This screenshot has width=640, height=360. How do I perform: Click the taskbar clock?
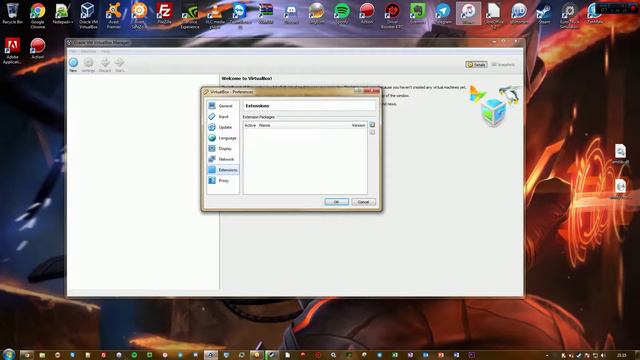tap(622, 355)
